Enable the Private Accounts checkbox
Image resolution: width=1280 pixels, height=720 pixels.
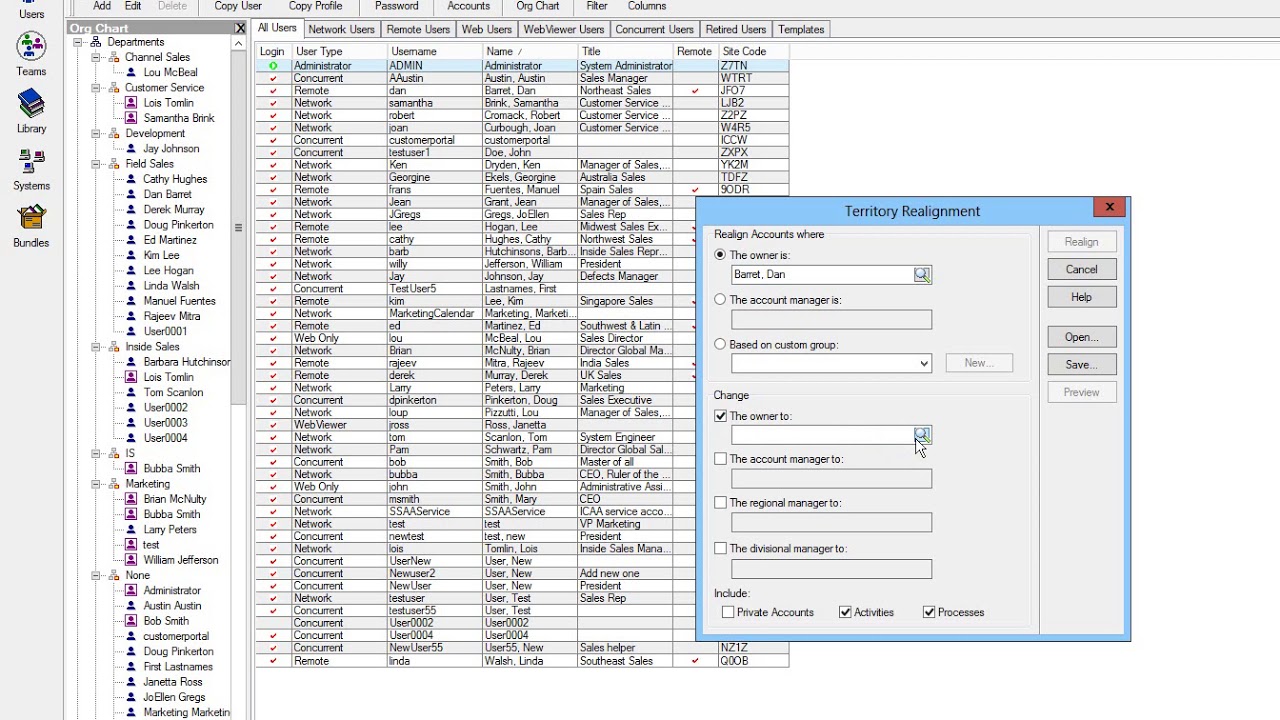pos(728,612)
